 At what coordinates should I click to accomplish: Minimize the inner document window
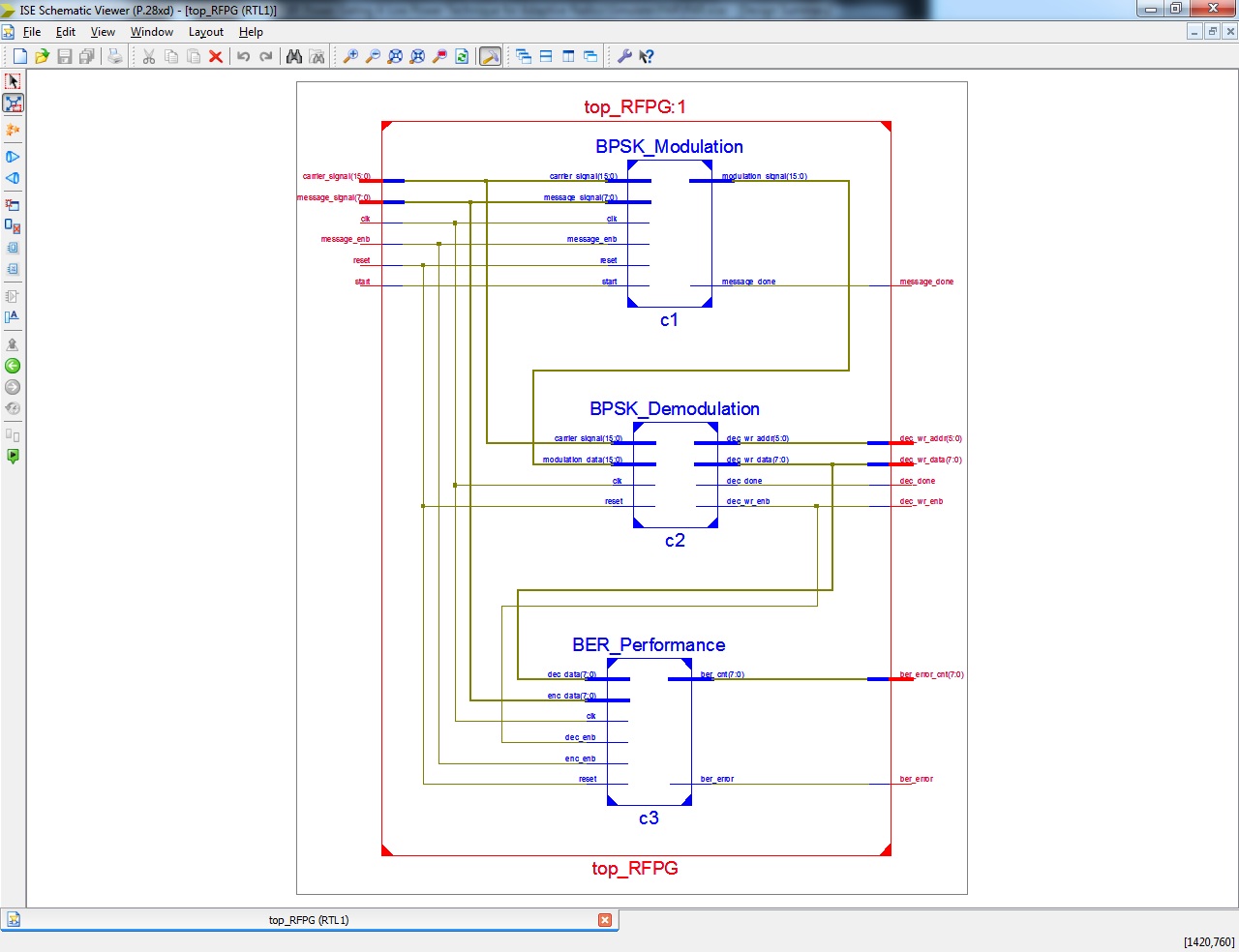coord(1195,32)
